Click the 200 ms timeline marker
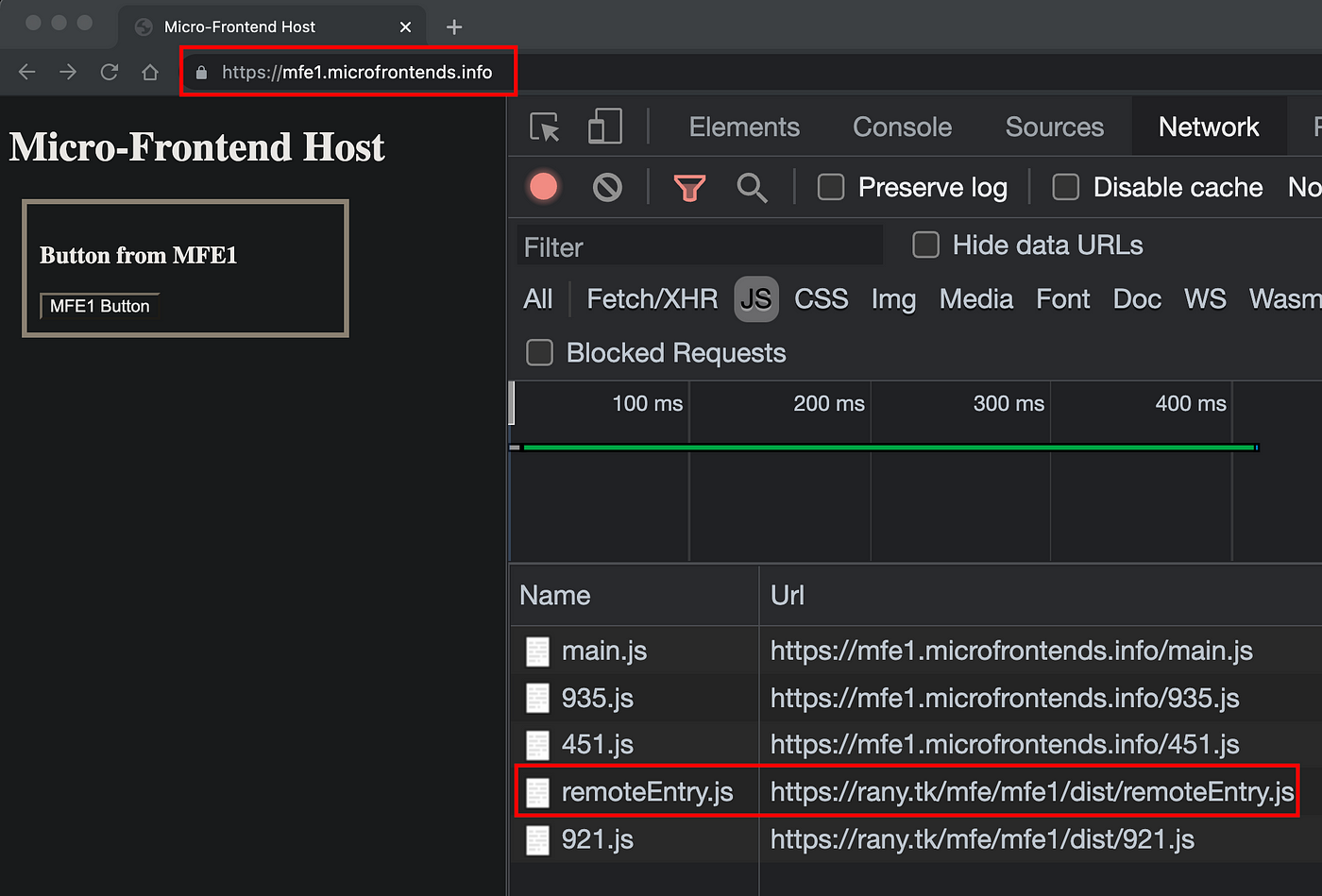 [828, 403]
